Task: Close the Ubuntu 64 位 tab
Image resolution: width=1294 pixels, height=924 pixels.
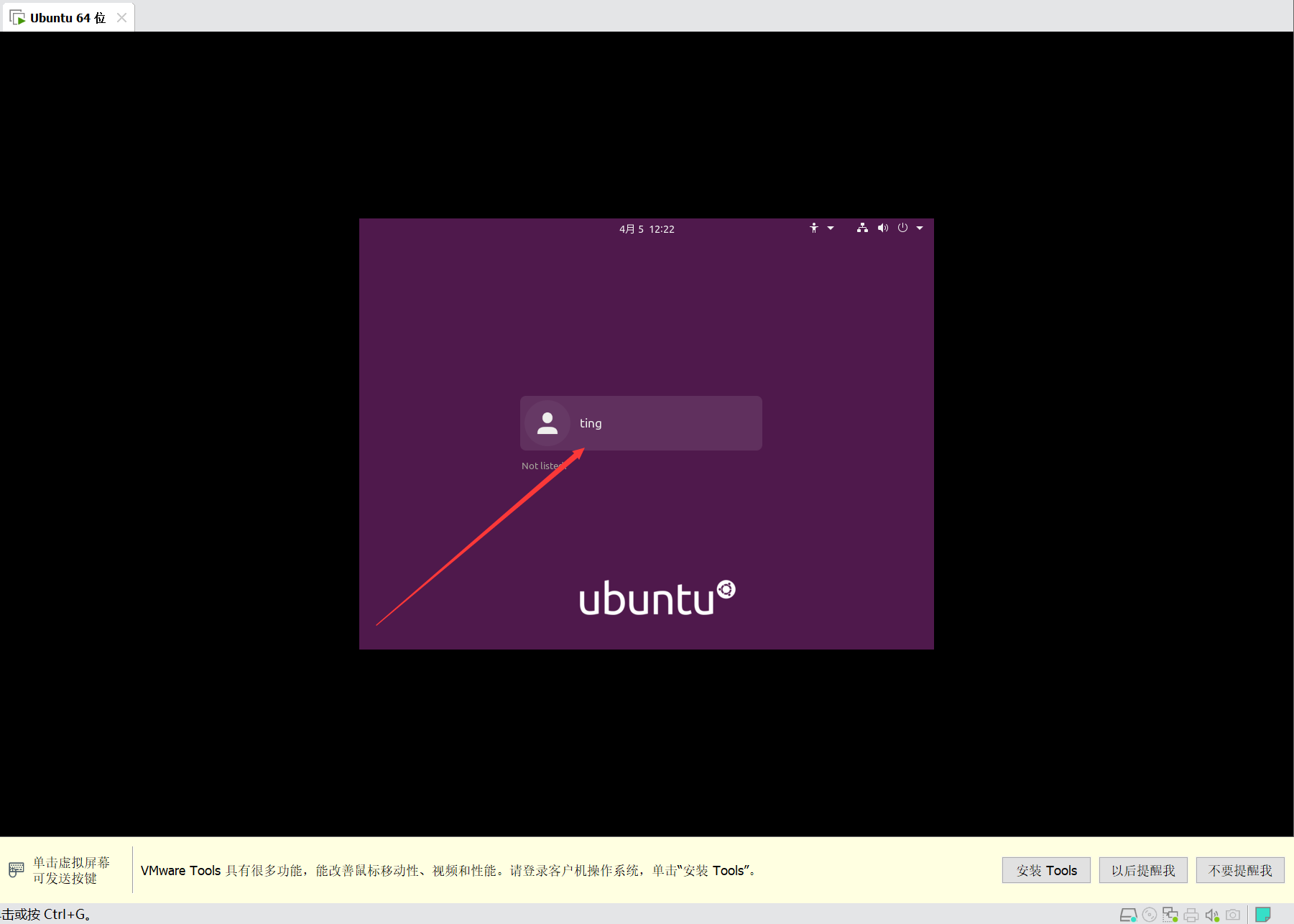Action: pyautogui.click(x=122, y=18)
